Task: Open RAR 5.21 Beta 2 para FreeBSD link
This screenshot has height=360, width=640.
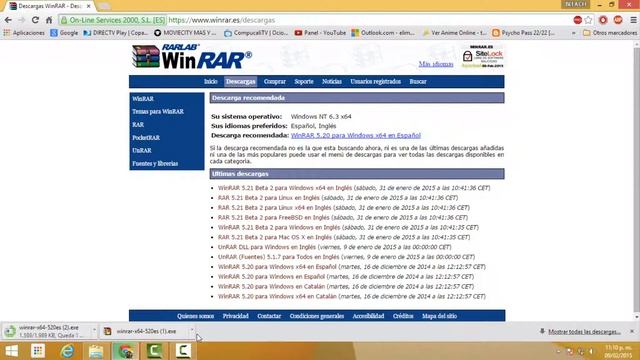Action: coord(273,218)
